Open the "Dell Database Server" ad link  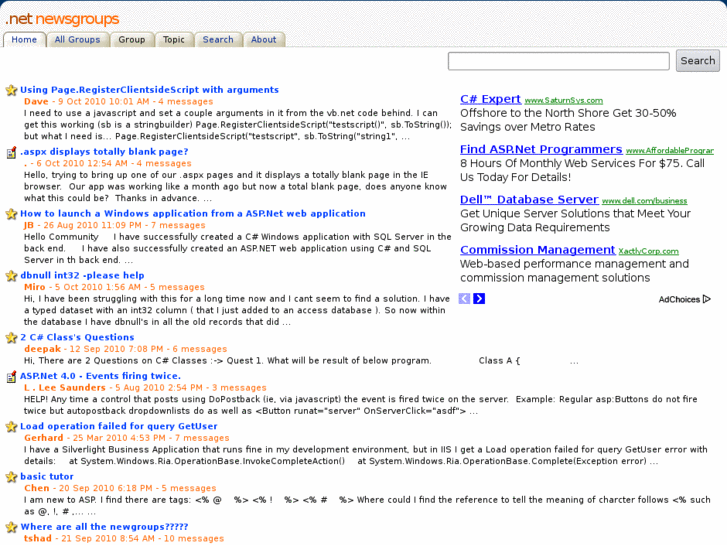(x=529, y=200)
